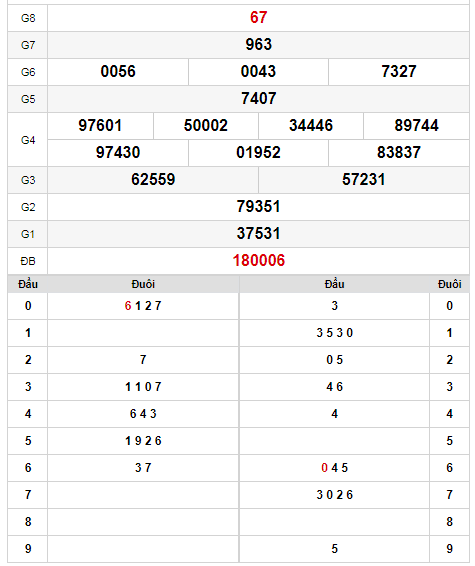Screen dimensions: 475x566
Task: Click the G4 row label
Action: [x=28, y=140]
